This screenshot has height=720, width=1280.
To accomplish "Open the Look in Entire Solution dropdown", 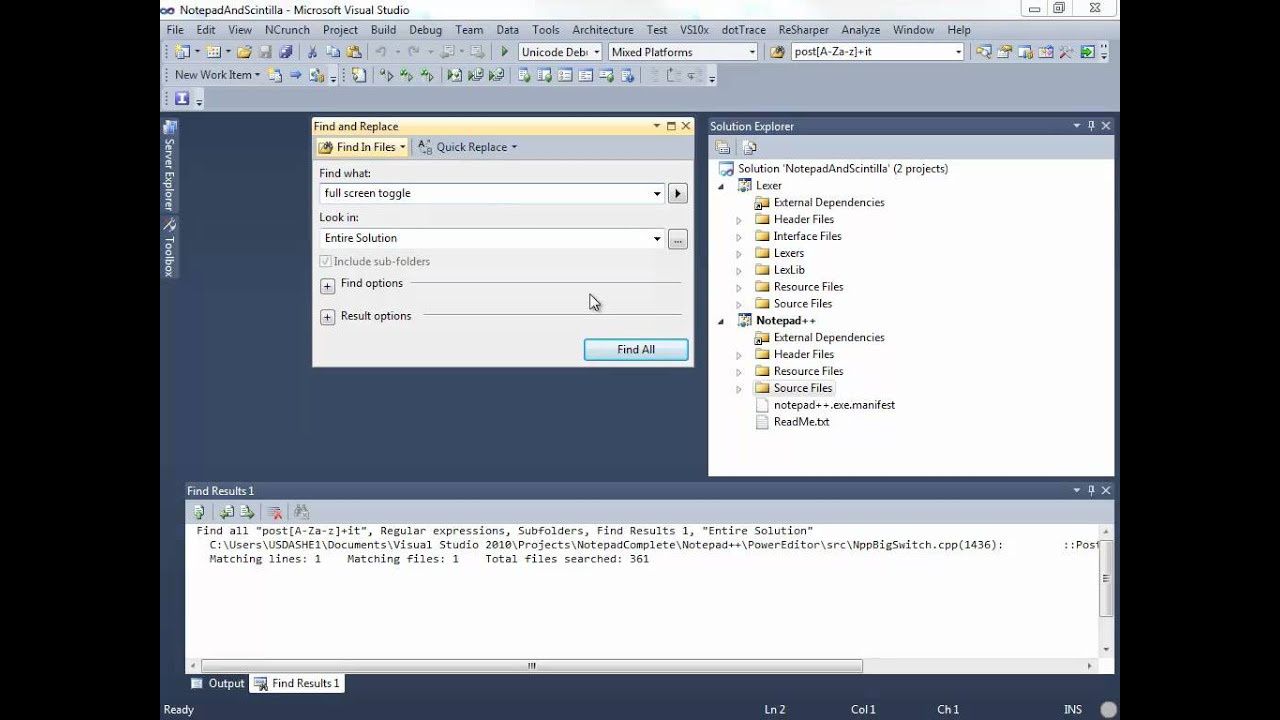I will (x=657, y=239).
